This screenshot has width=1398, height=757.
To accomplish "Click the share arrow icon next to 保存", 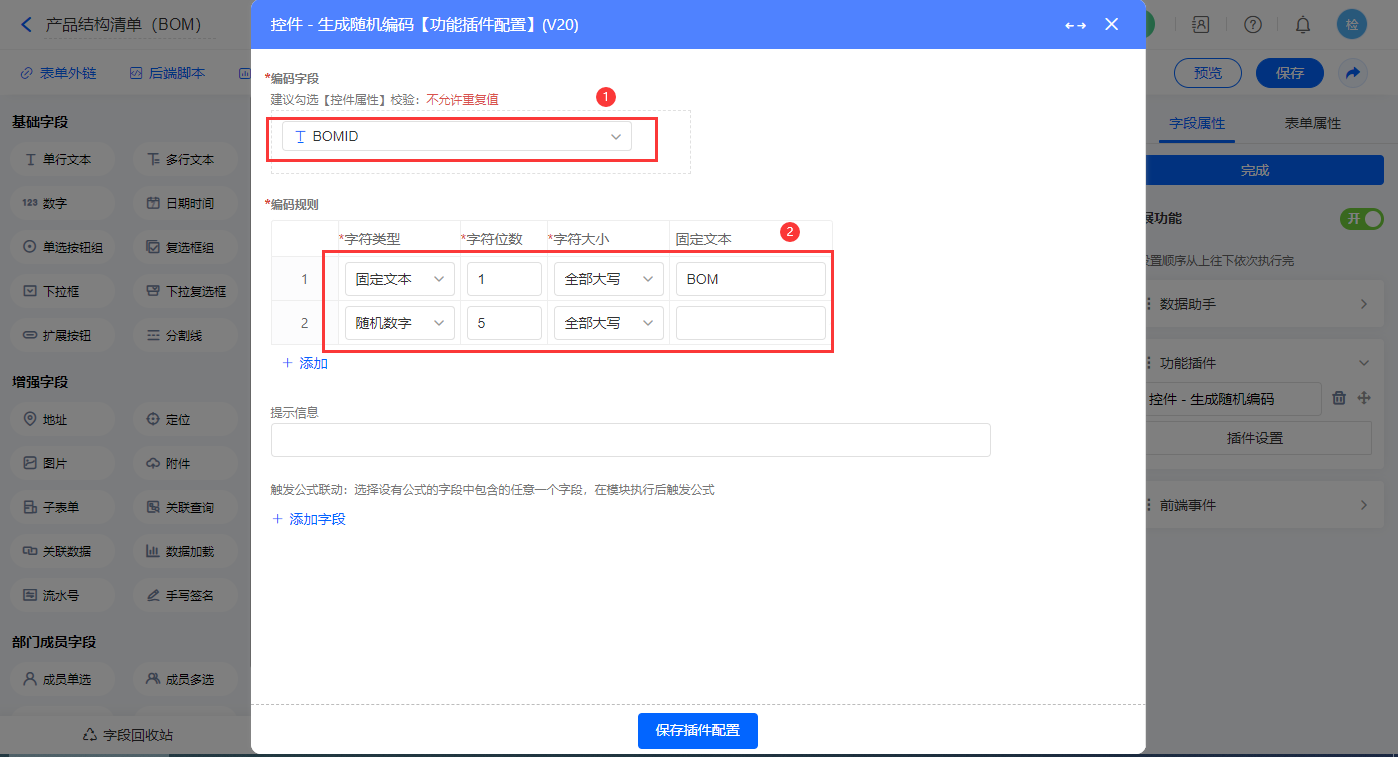I will [x=1352, y=73].
